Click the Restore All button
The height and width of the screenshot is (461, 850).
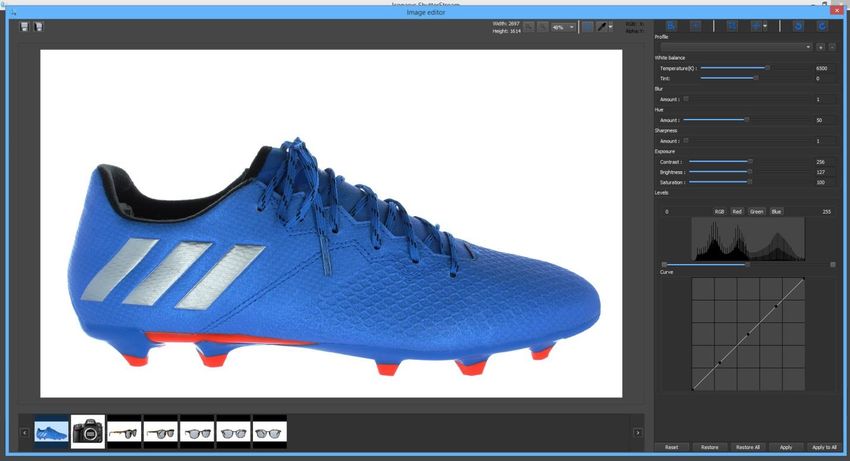748,447
